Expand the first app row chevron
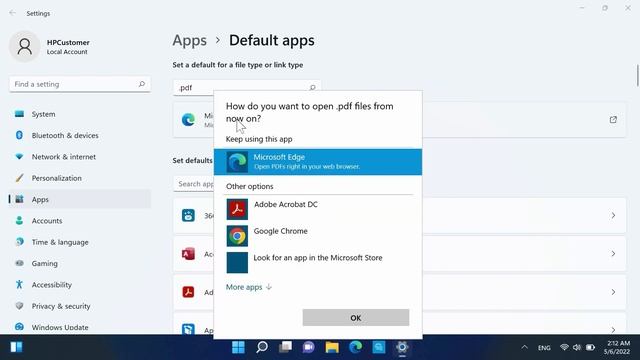Image resolution: width=640 pixels, height=360 pixels. click(613, 216)
